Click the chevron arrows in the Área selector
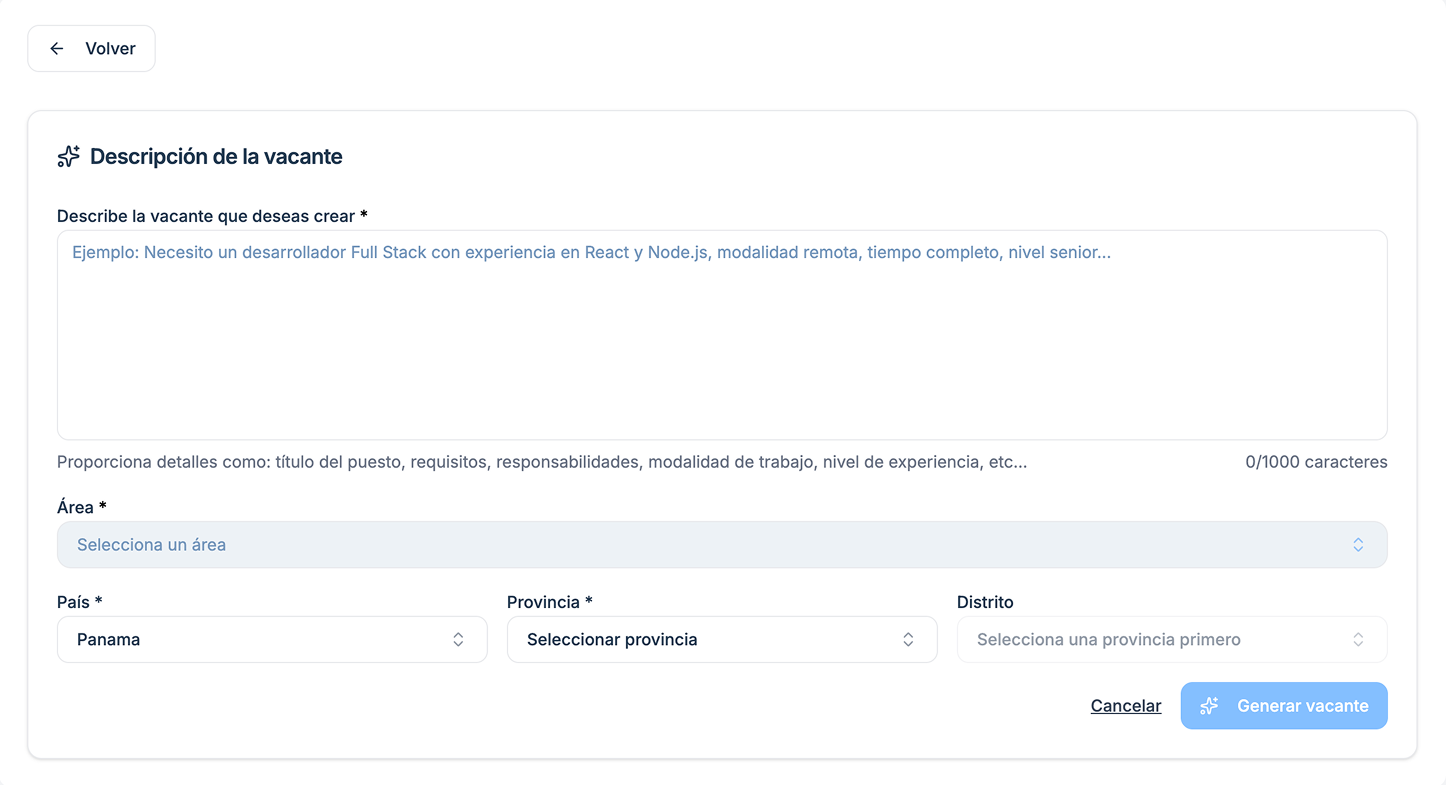Viewport: 1446px width, 785px height. tap(1358, 545)
